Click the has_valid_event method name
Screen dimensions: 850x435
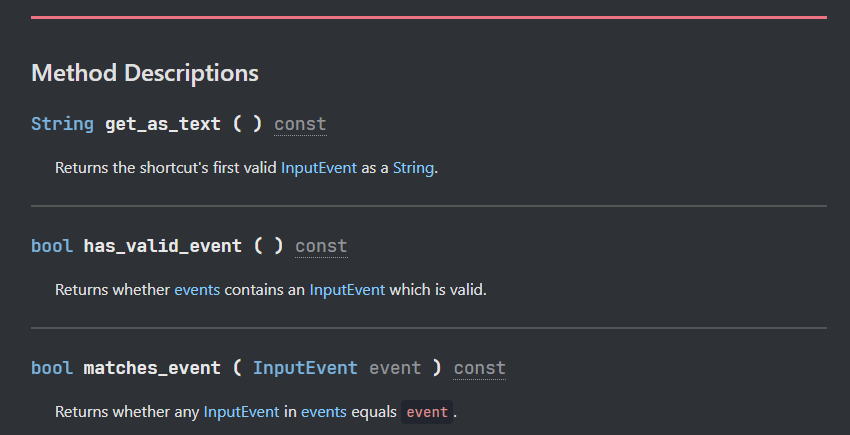tap(162, 246)
